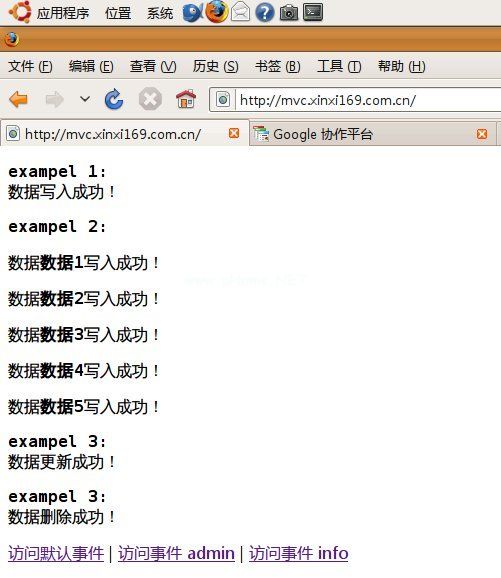Click the Firefox back arrow button

coord(18,99)
